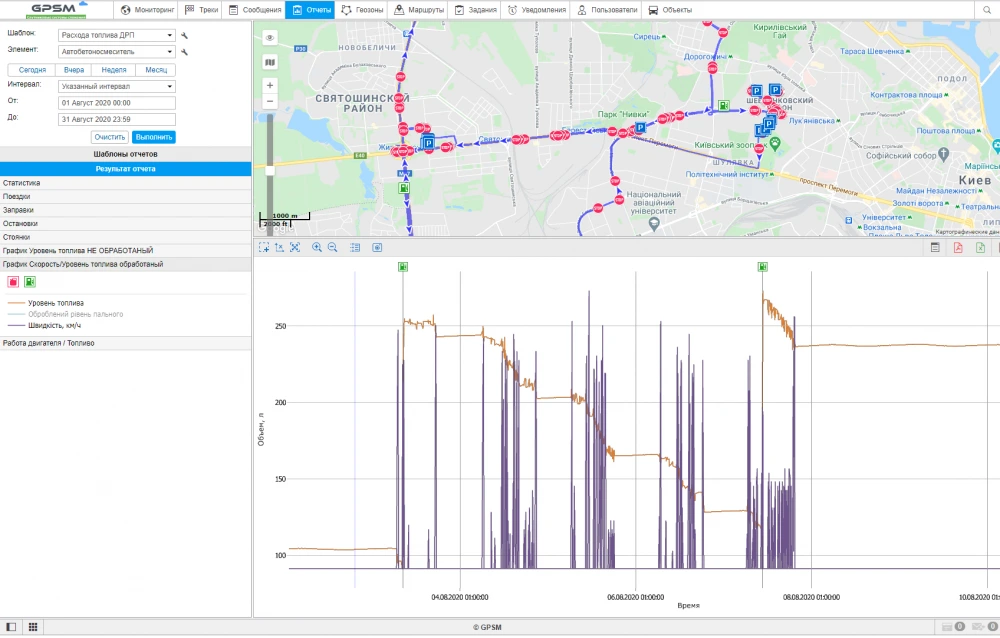
Task: Click the Выполнить button
Action: [154, 137]
